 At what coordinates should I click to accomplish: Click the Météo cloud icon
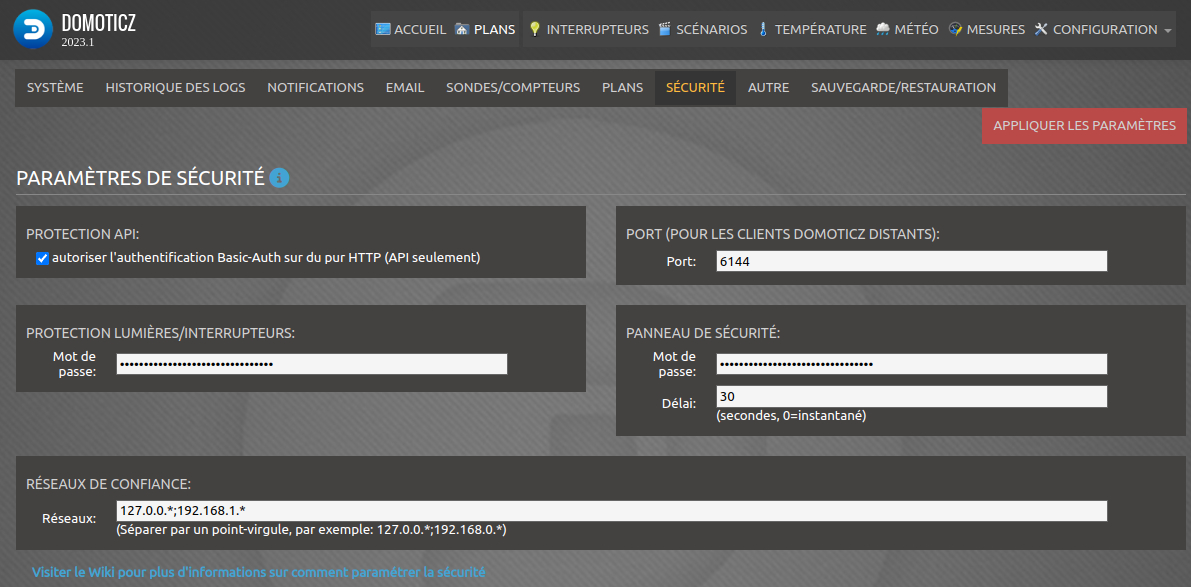tap(883, 29)
